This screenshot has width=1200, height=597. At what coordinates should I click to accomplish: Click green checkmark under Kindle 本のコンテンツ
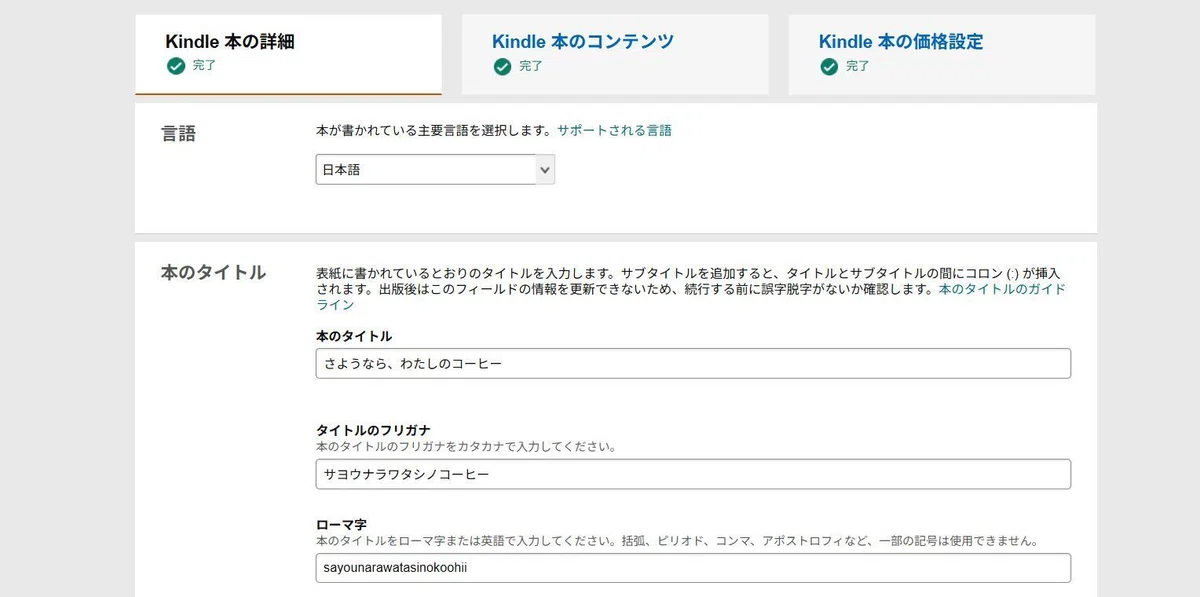(502, 66)
